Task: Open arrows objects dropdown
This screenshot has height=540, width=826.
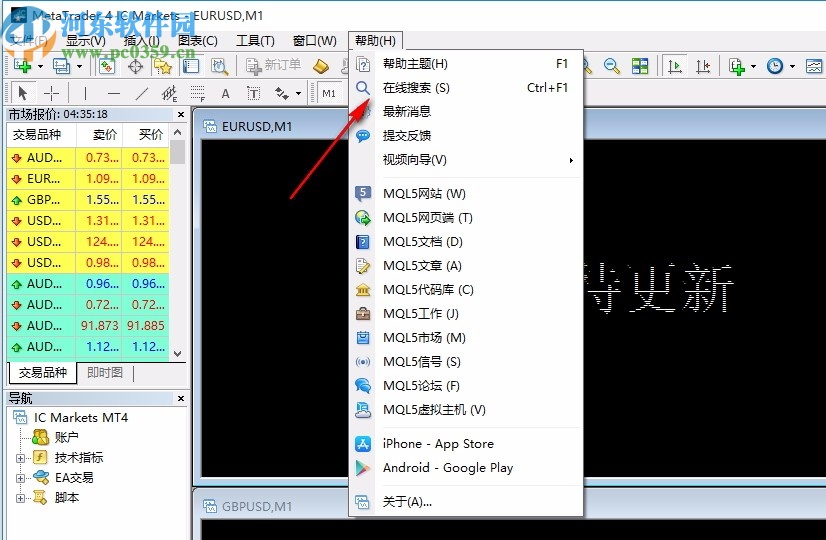Action: click(298, 94)
